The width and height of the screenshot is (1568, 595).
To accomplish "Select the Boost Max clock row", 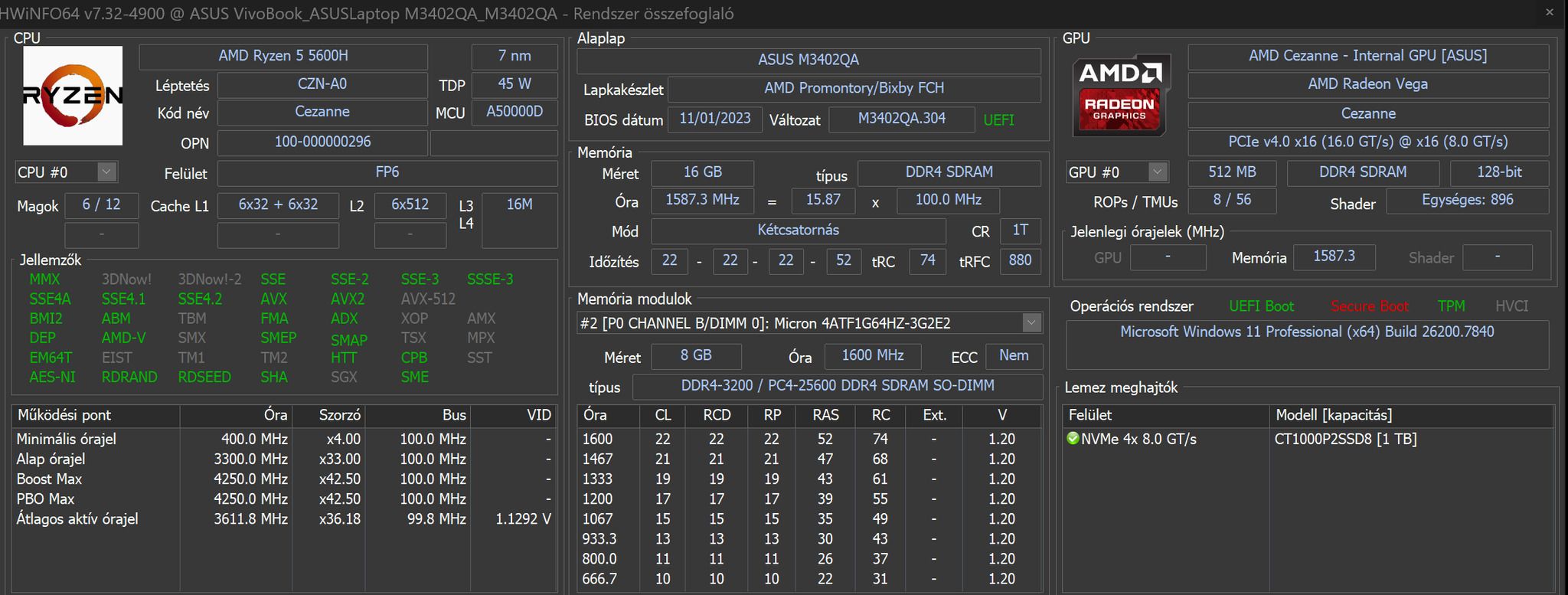I will point(50,479).
